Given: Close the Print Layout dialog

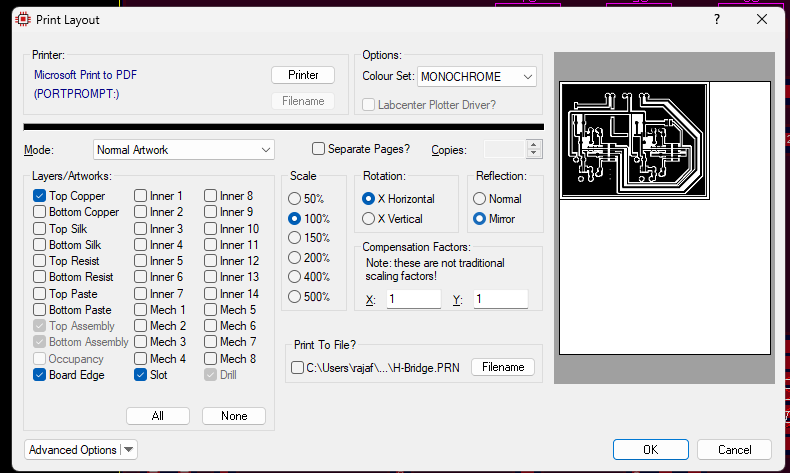Looking at the screenshot, I should (762, 20).
